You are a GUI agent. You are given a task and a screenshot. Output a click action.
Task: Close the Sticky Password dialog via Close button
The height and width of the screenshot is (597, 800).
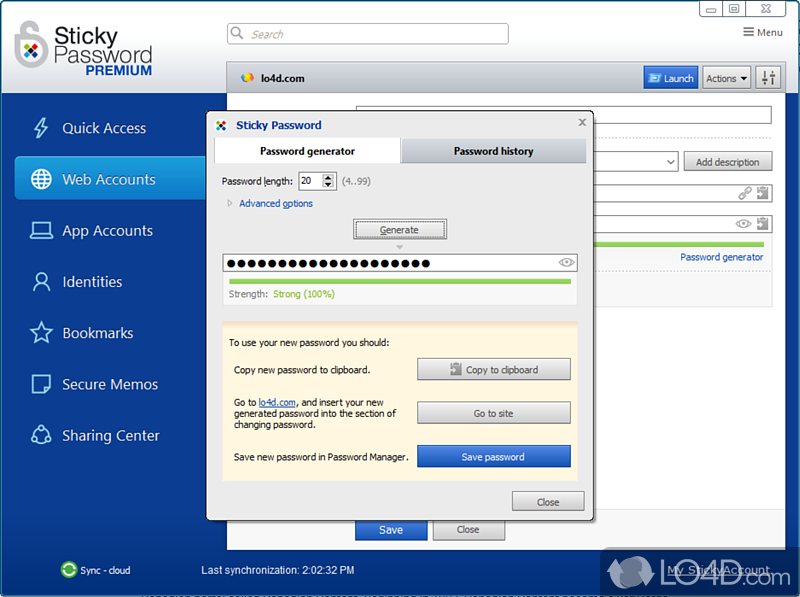548,502
